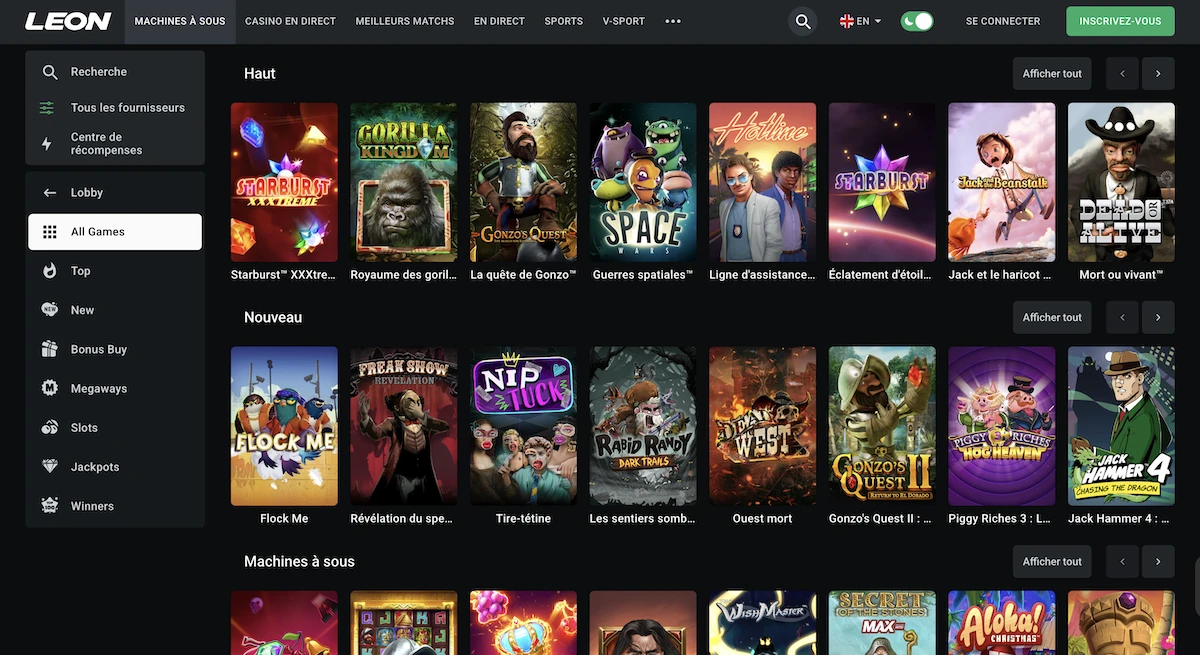Expand more categories via the ellipsis menu

coord(672,20)
